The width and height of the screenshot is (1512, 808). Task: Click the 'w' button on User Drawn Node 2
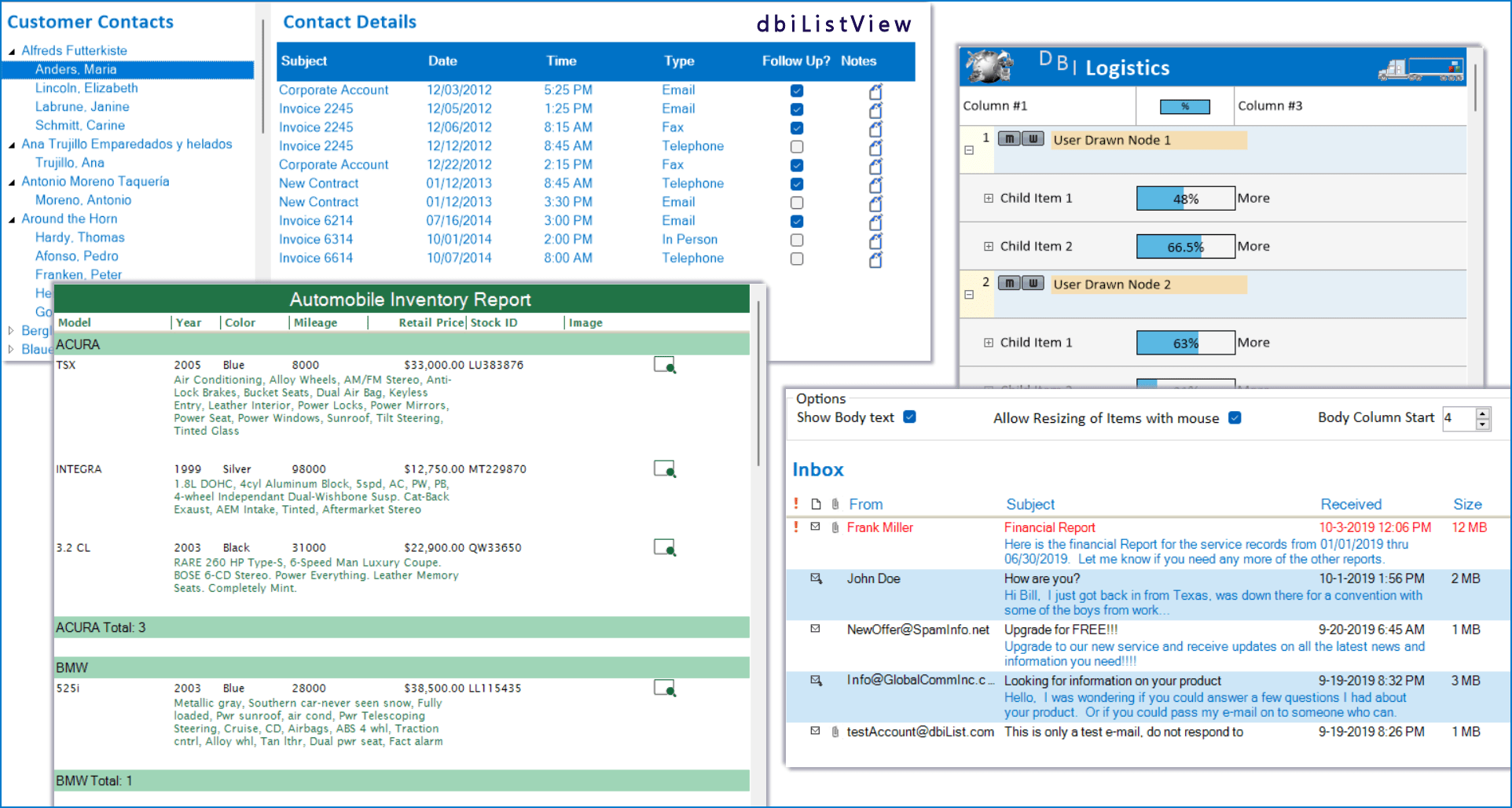coord(1032,282)
